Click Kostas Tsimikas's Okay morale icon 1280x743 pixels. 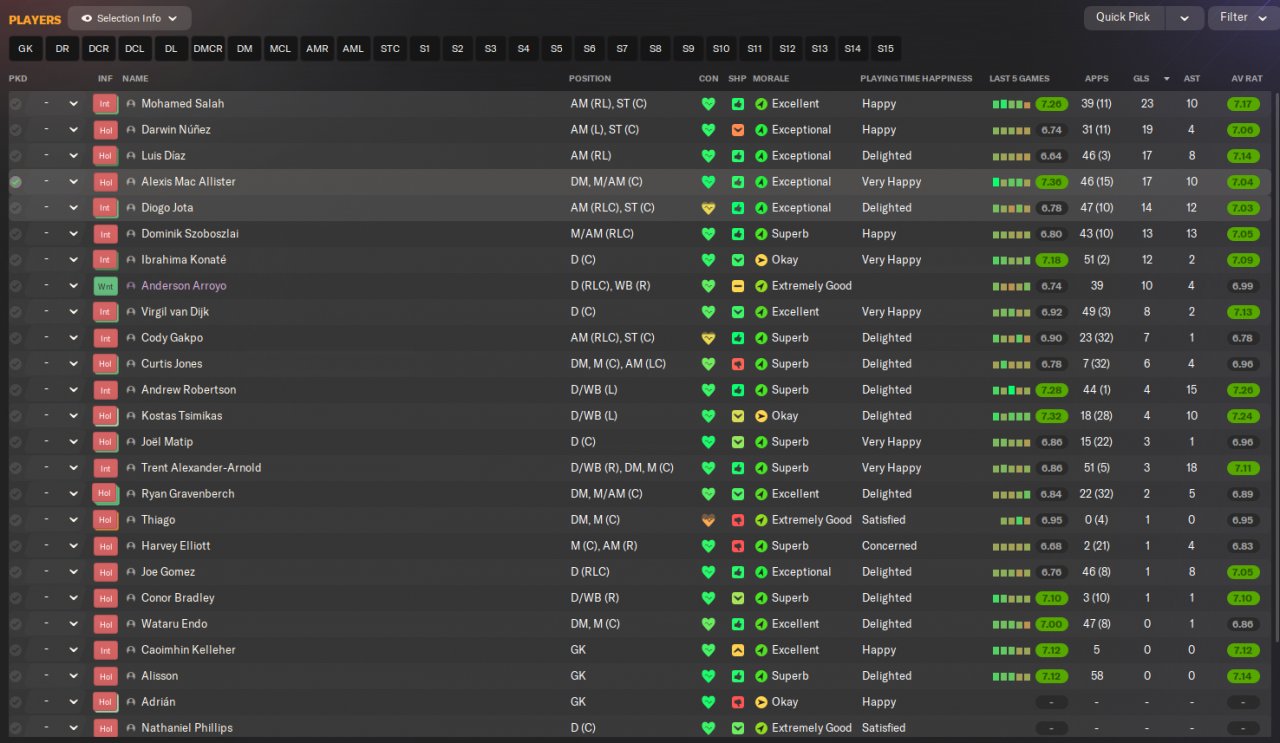pos(761,416)
